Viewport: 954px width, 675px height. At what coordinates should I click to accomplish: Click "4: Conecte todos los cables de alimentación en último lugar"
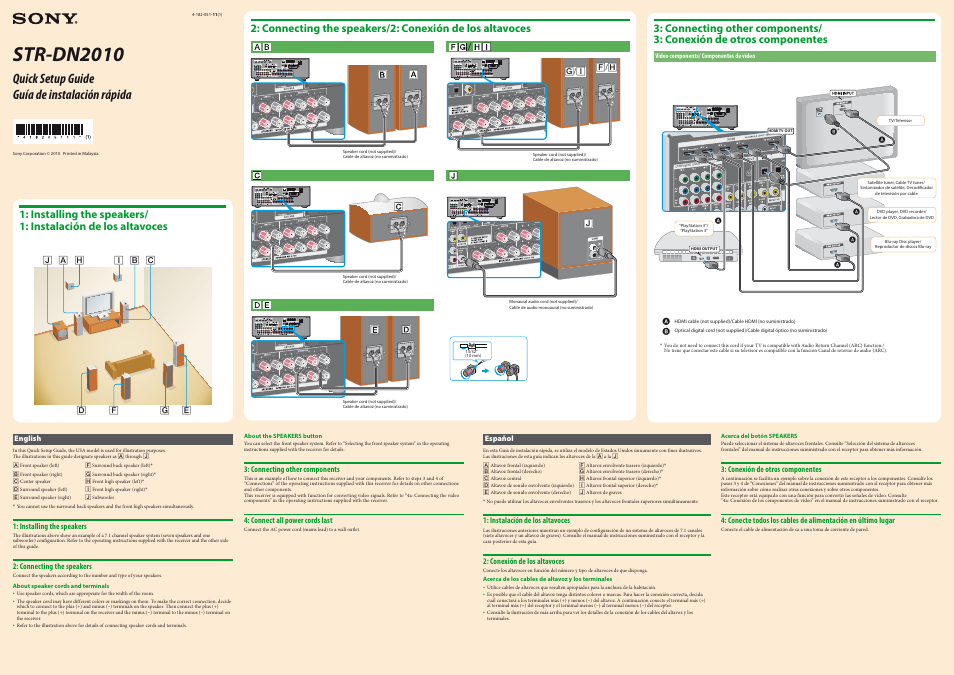(808, 520)
